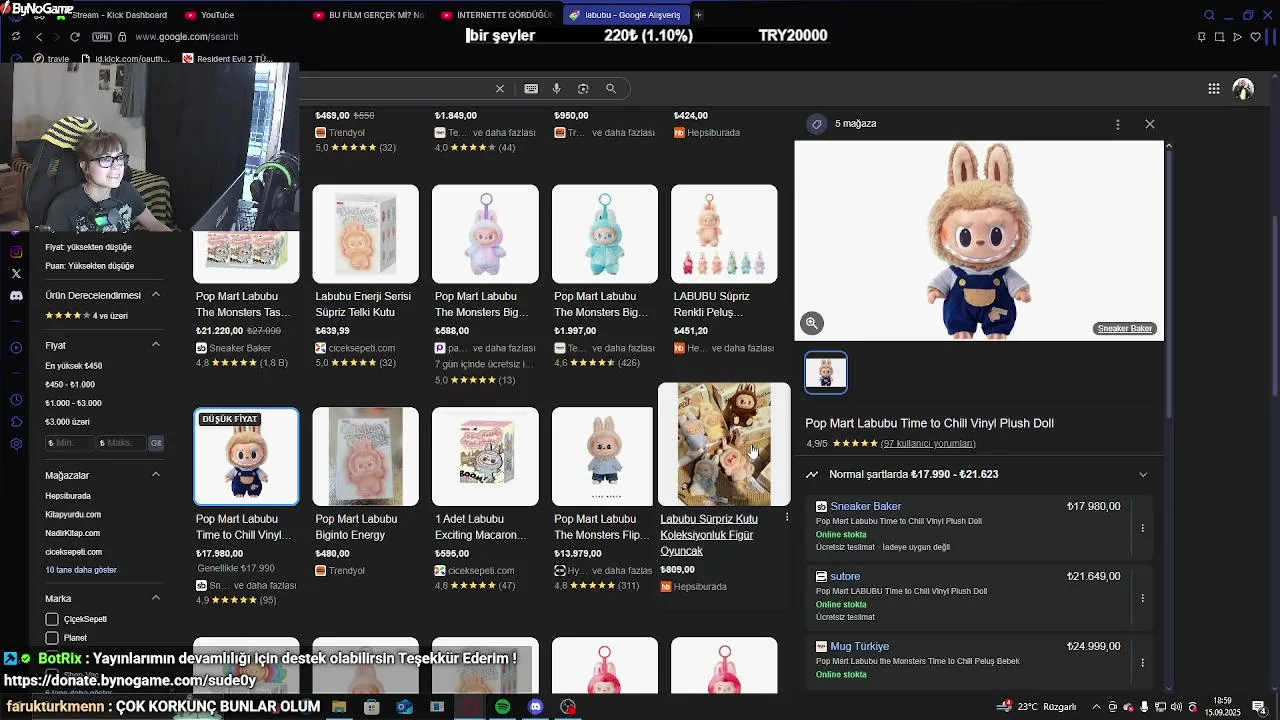Open sutore store offer link

pyautogui.click(x=845, y=576)
